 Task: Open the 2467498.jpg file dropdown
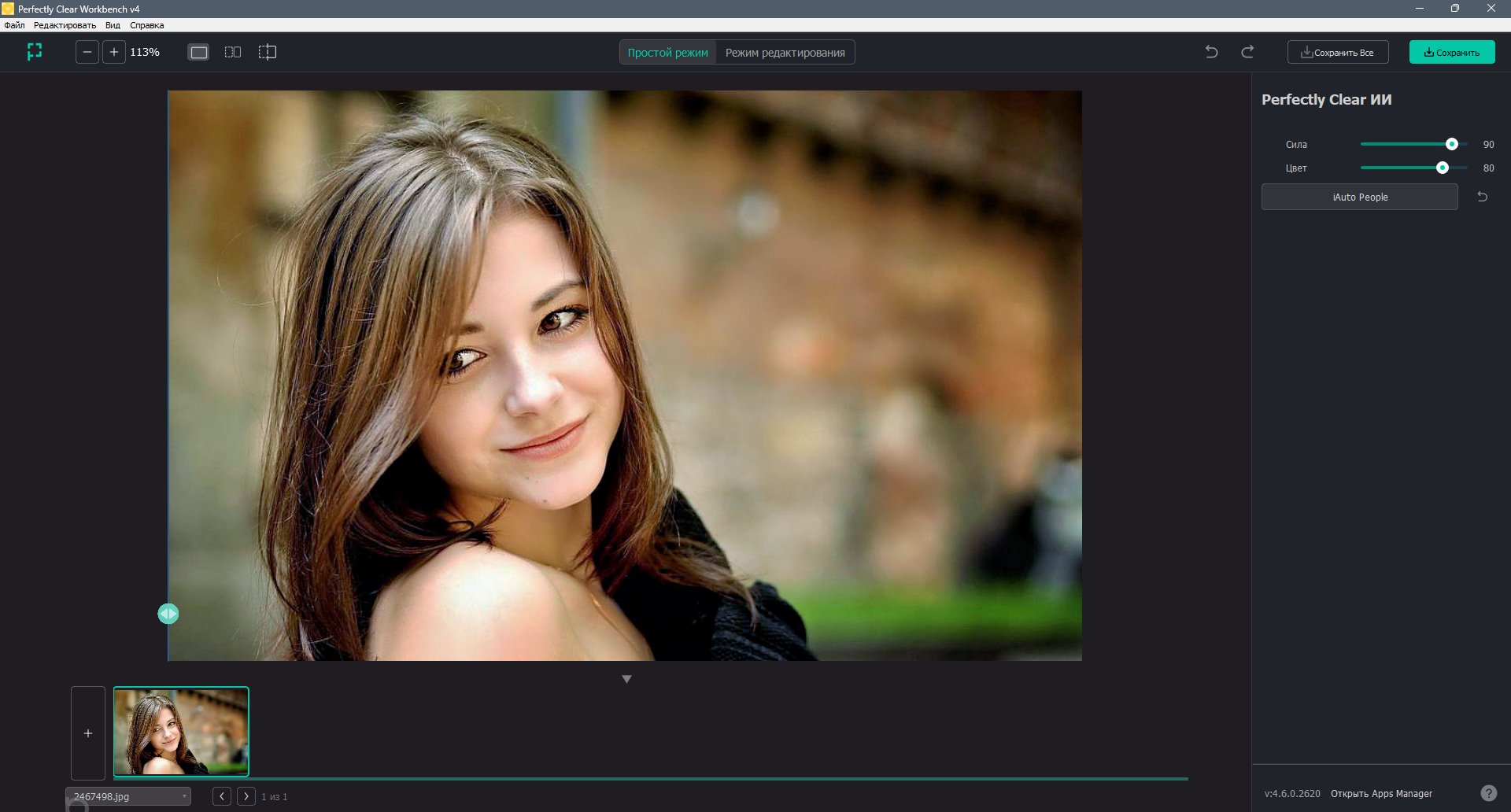tap(128, 796)
